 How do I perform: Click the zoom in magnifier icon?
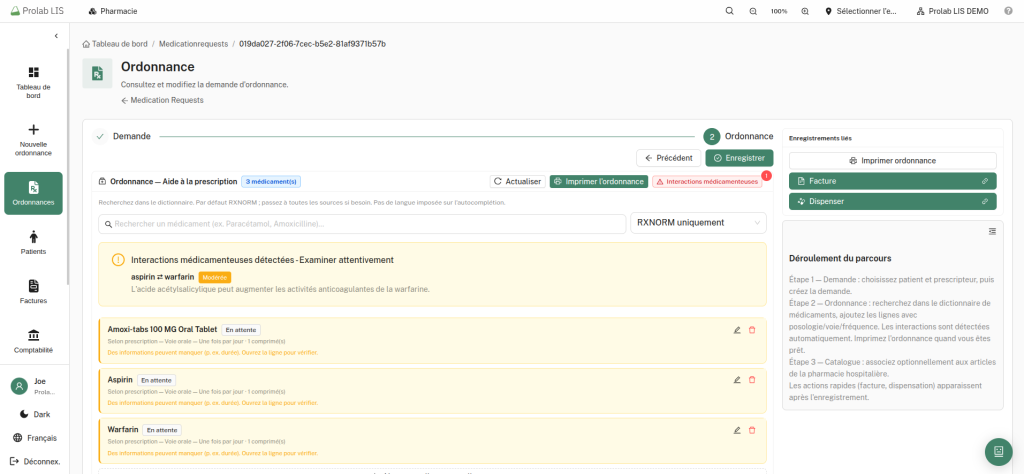[805, 11]
